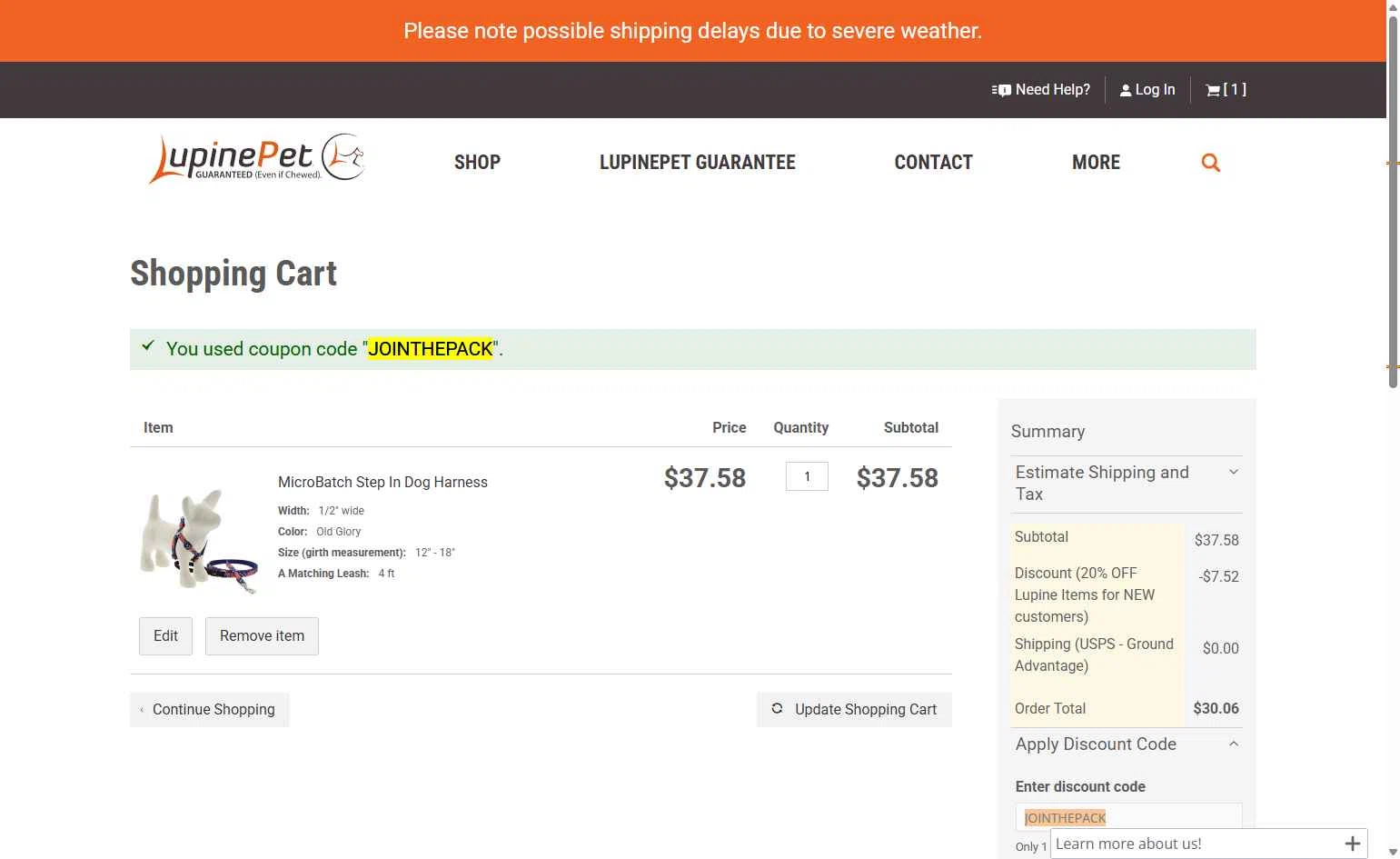Click the Edit button for the harness

[165, 636]
